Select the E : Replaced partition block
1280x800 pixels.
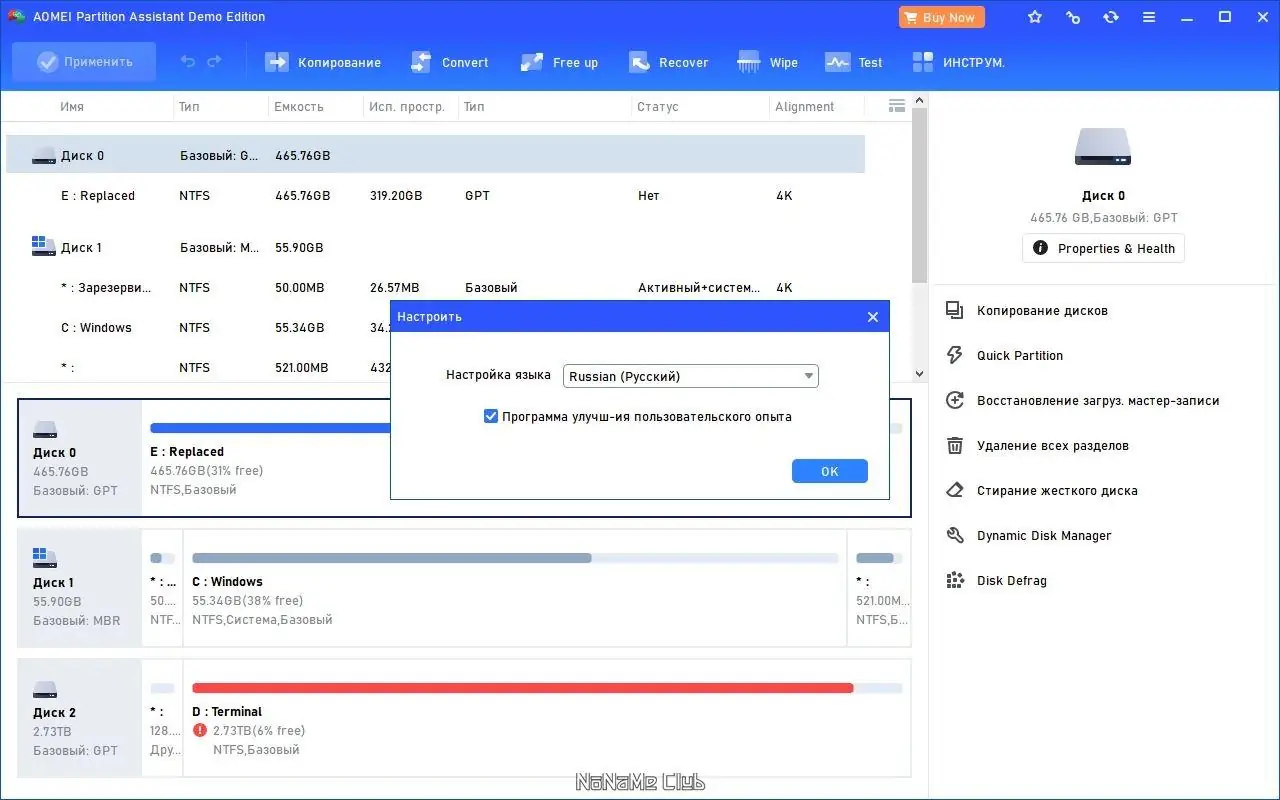point(266,458)
